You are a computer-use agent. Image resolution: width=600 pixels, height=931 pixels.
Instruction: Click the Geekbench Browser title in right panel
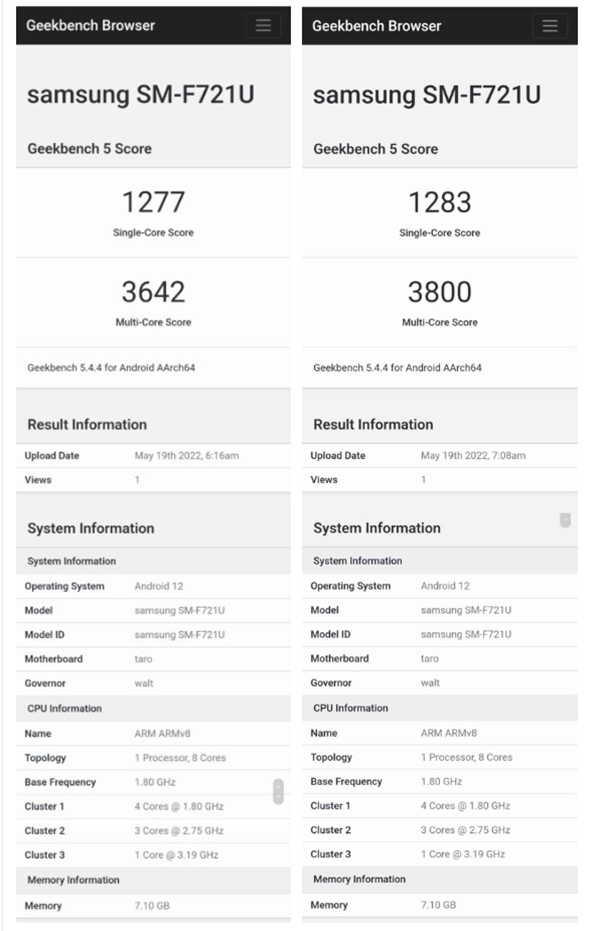click(x=376, y=26)
